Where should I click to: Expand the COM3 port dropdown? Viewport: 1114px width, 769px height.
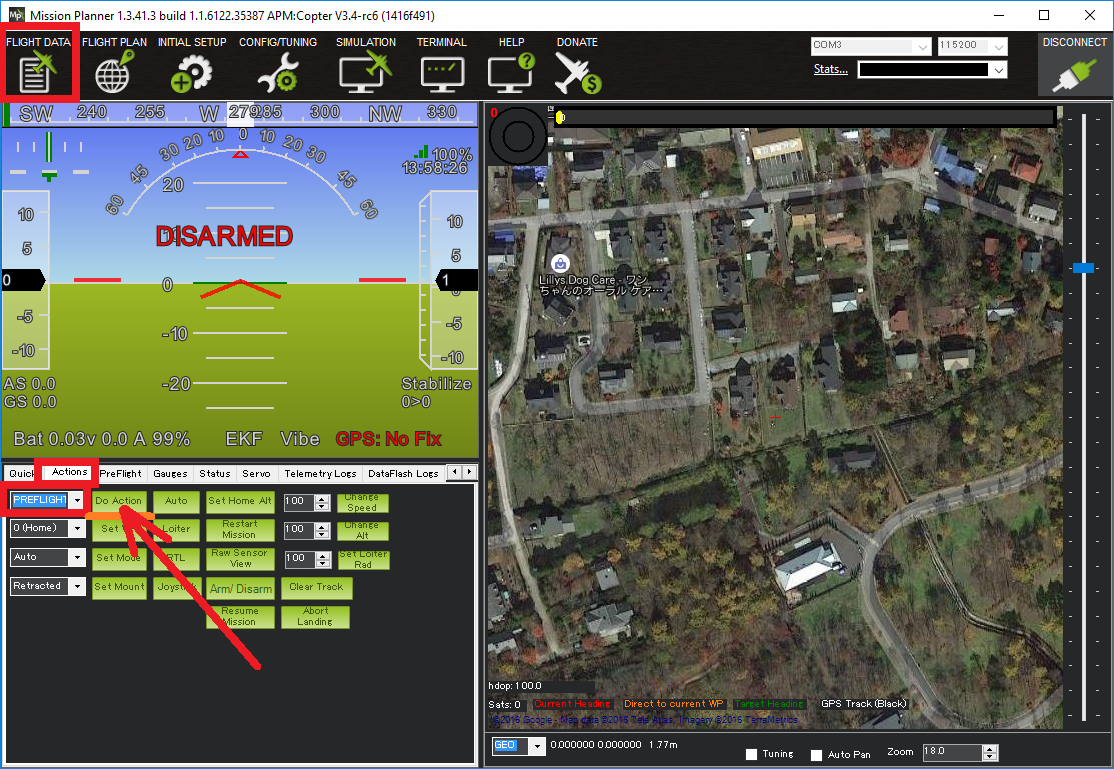pyautogui.click(x=921, y=46)
